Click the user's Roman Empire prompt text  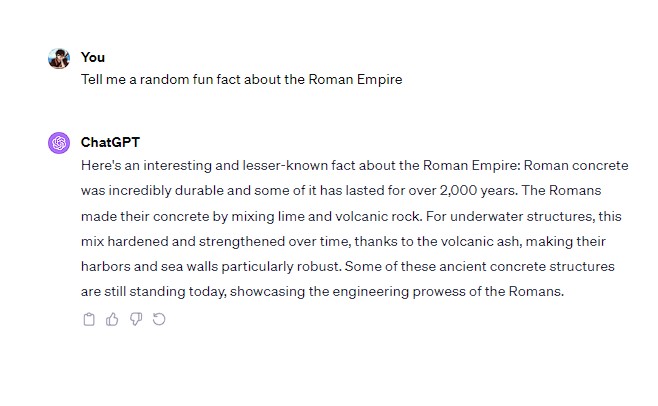[x=241, y=80]
